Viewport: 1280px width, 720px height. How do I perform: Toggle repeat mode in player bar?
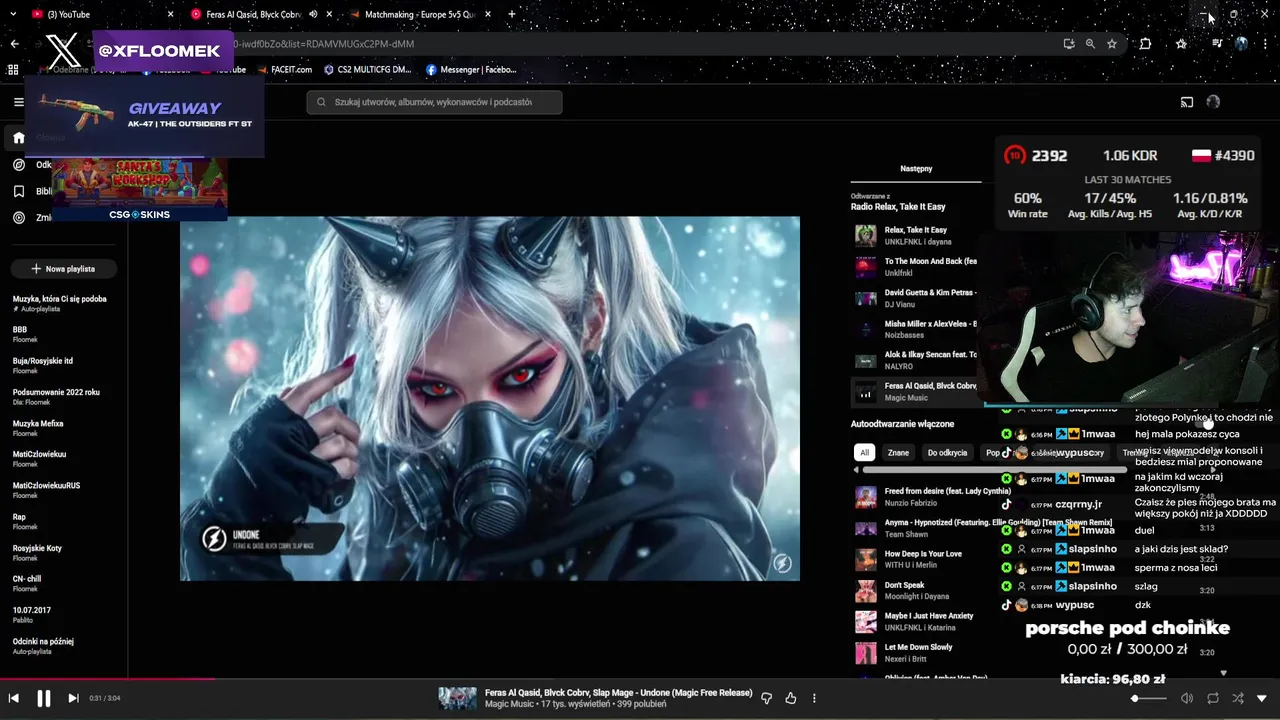click(x=1213, y=698)
